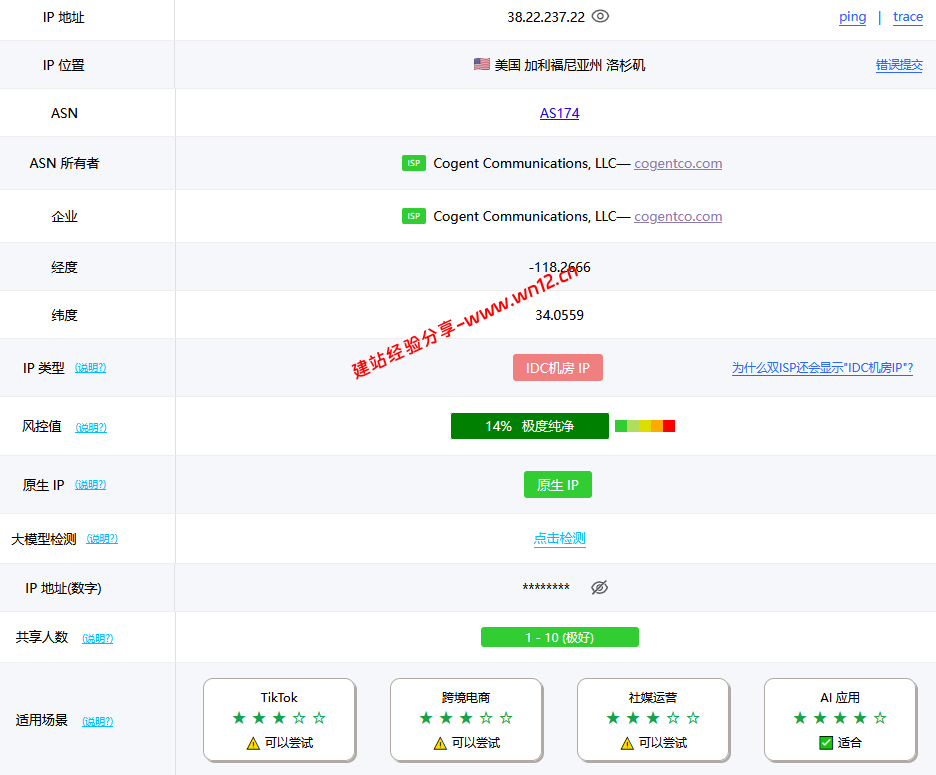Click the 纬度 row label
The width and height of the screenshot is (936, 775).
pyautogui.click(x=64, y=315)
